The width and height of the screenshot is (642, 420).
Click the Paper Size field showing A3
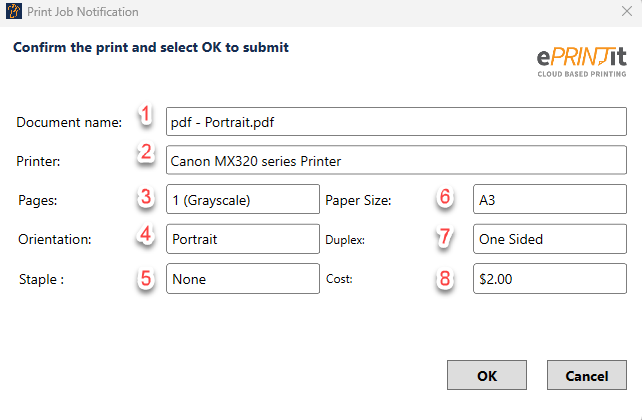(x=549, y=199)
